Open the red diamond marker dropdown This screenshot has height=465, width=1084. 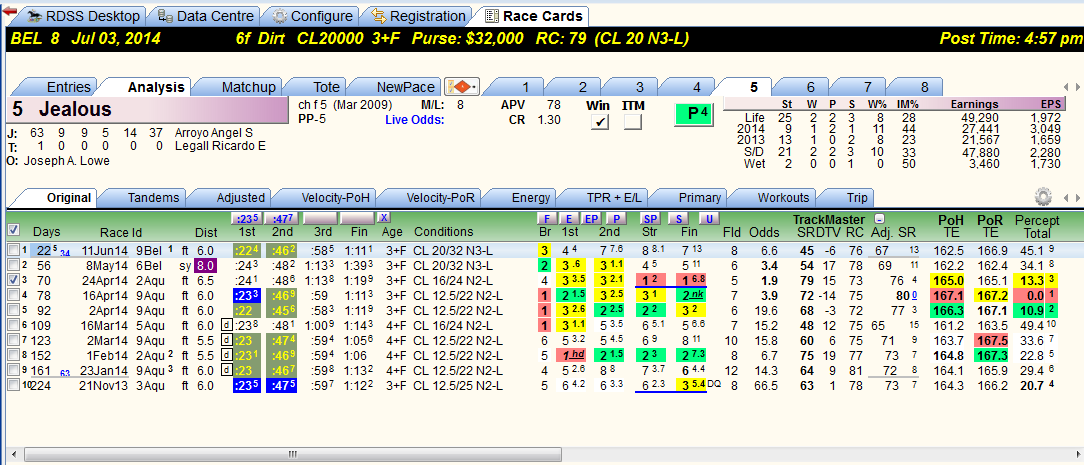(462, 87)
